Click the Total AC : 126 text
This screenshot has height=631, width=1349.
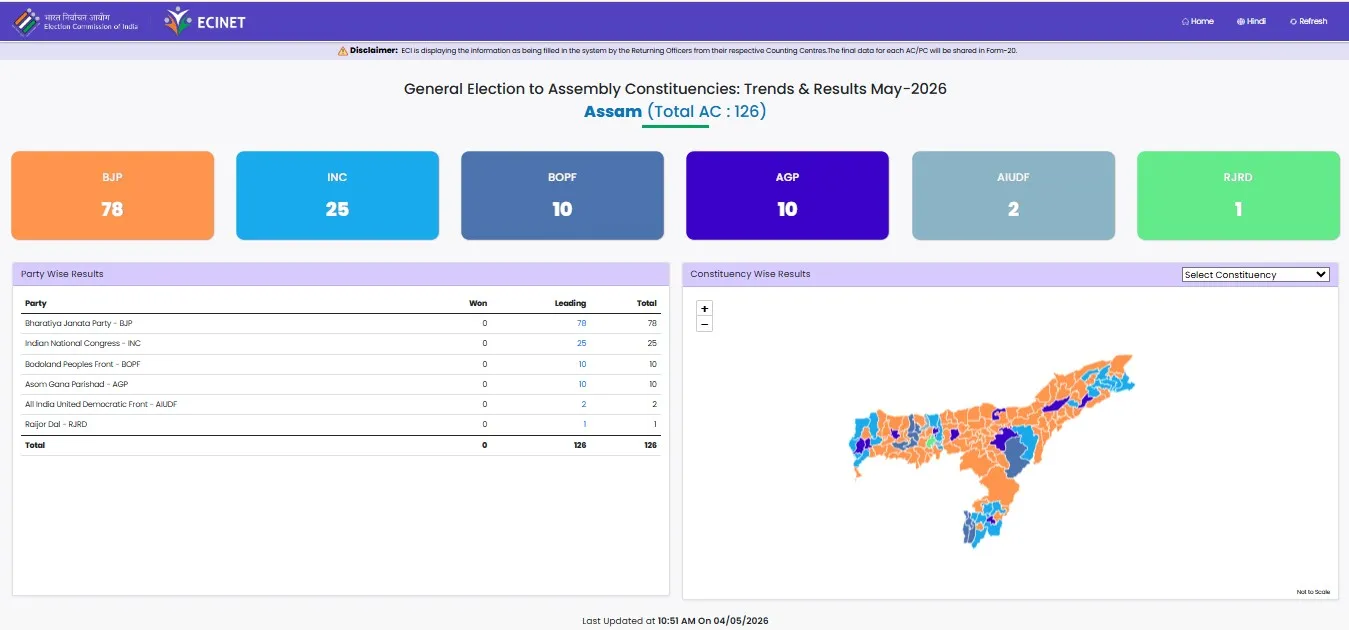[x=707, y=111]
